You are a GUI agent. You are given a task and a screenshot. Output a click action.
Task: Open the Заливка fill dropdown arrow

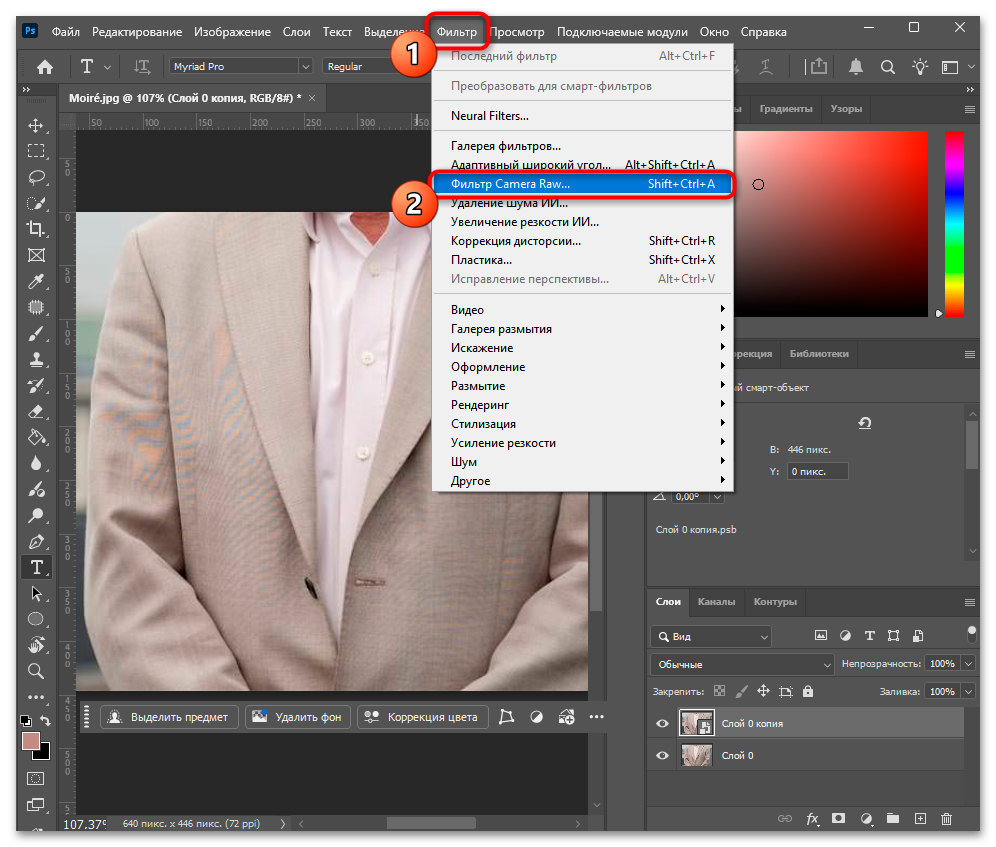click(x=968, y=692)
